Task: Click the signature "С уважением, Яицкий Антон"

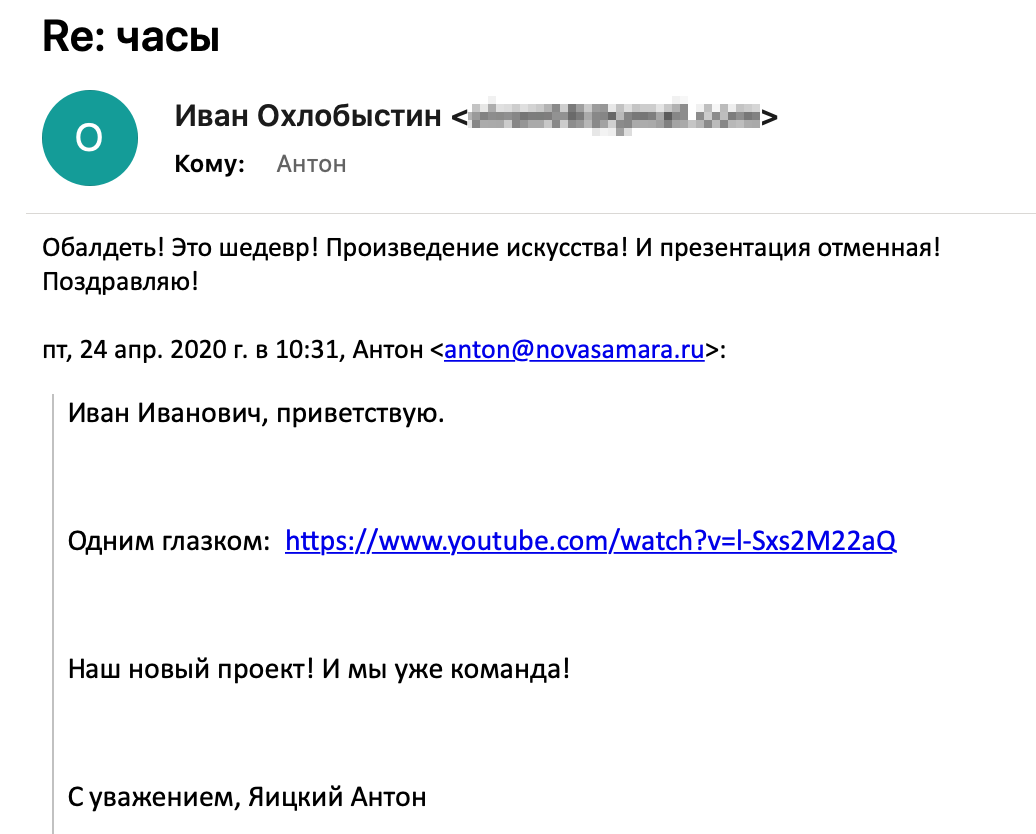Action: tap(247, 797)
